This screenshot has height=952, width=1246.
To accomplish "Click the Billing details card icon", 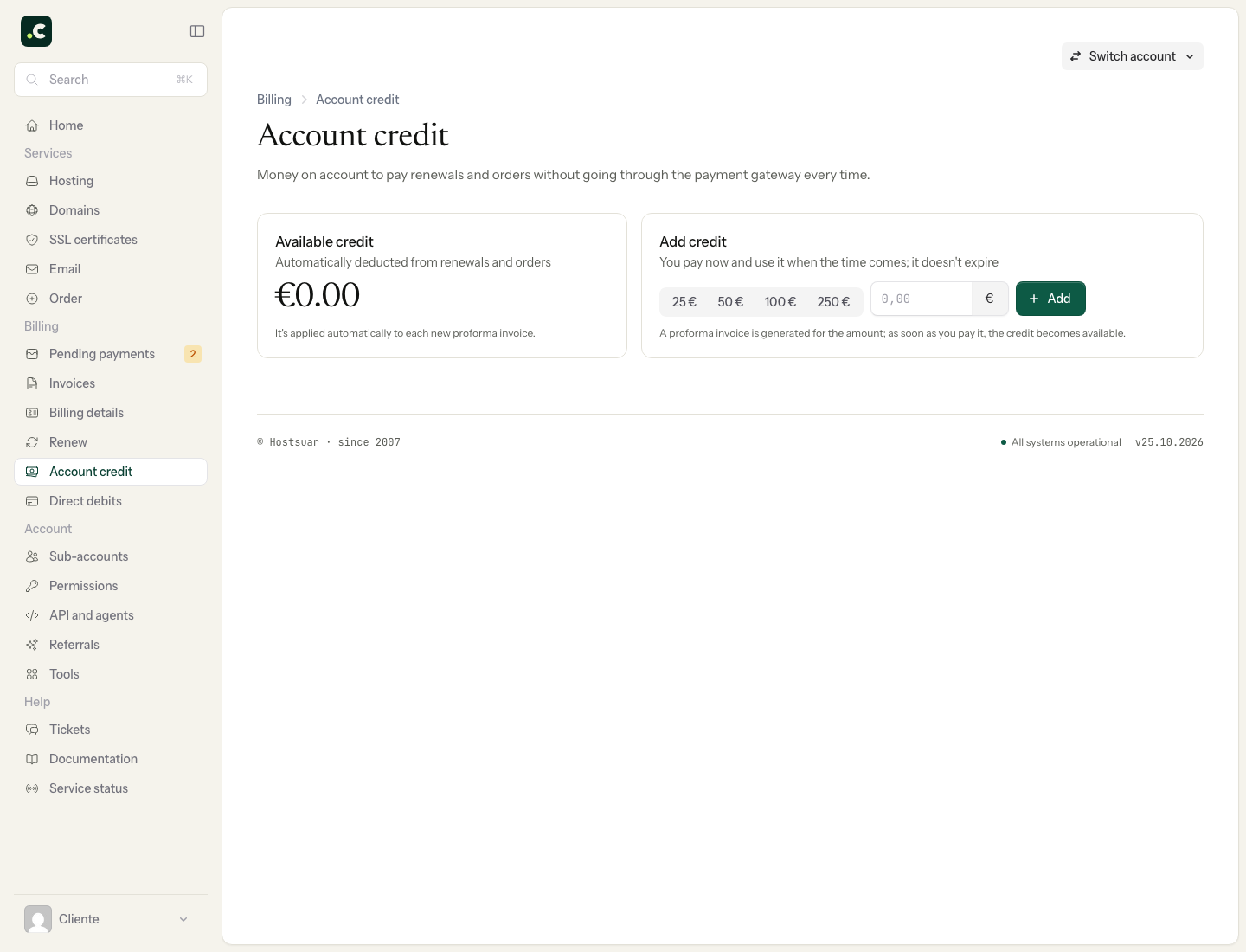I will (32, 413).
